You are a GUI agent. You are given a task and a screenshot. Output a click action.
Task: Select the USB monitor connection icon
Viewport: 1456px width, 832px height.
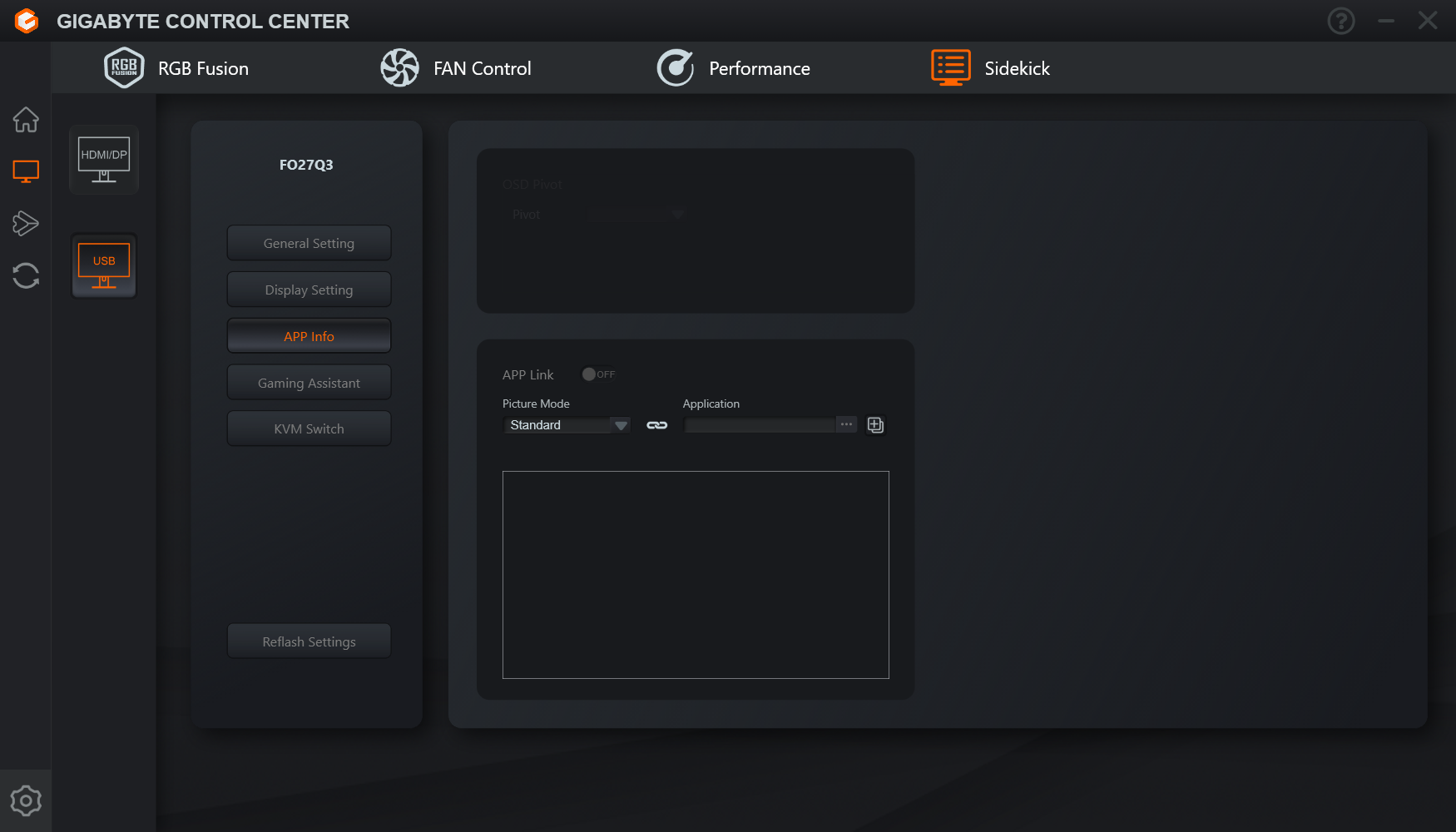click(104, 265)
